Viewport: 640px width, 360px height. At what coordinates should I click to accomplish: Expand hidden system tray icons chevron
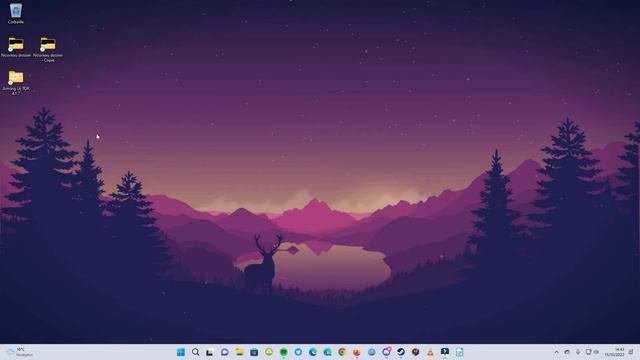click(556, 352)
